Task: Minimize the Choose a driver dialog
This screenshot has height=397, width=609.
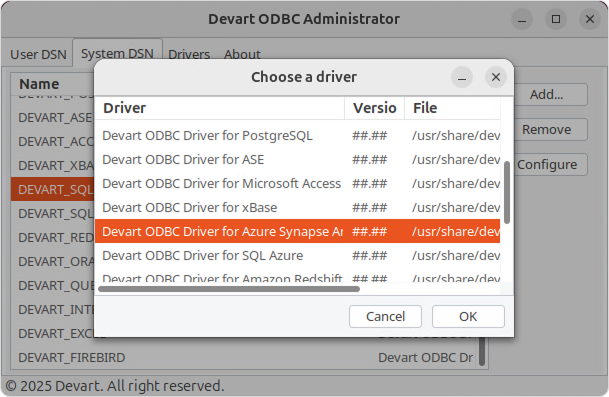Action: (x=462, y=77)
